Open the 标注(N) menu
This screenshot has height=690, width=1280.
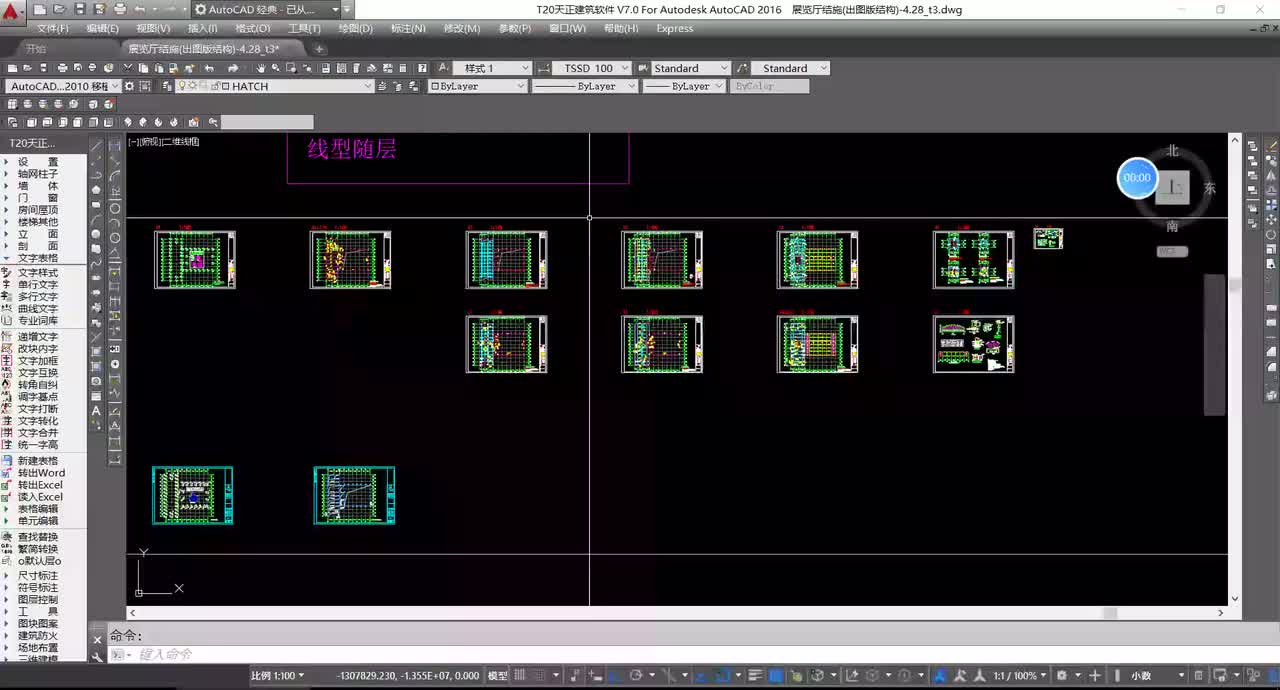pyautogui.click(x=408, y=28)
